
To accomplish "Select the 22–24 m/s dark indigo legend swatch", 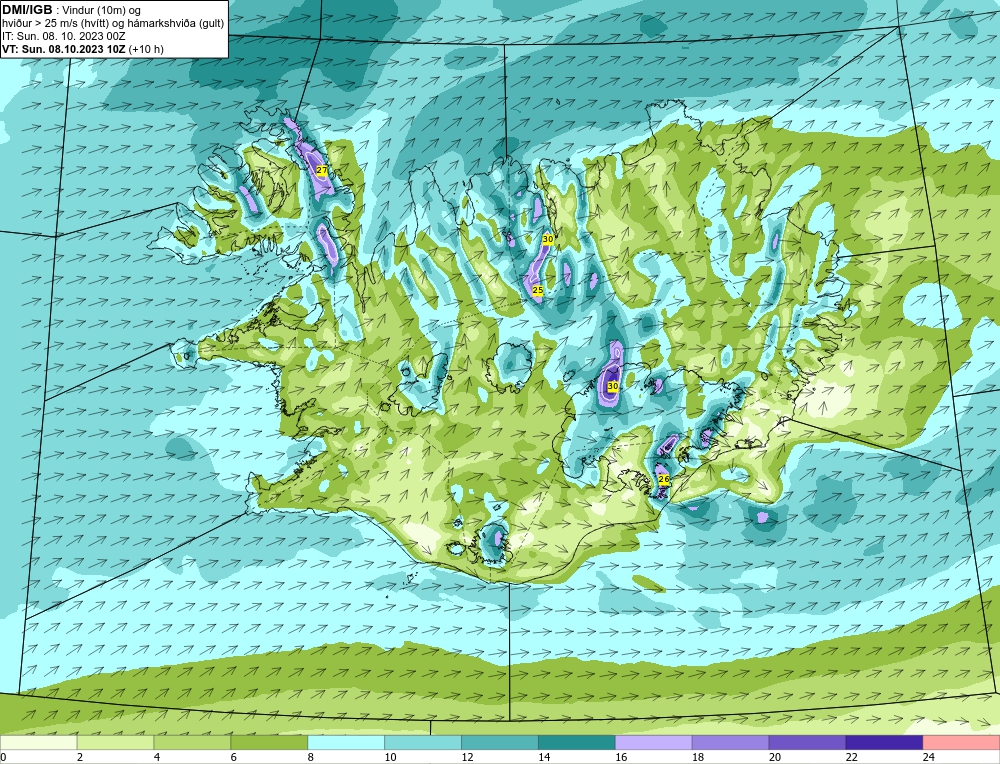I will click(885, 742).
